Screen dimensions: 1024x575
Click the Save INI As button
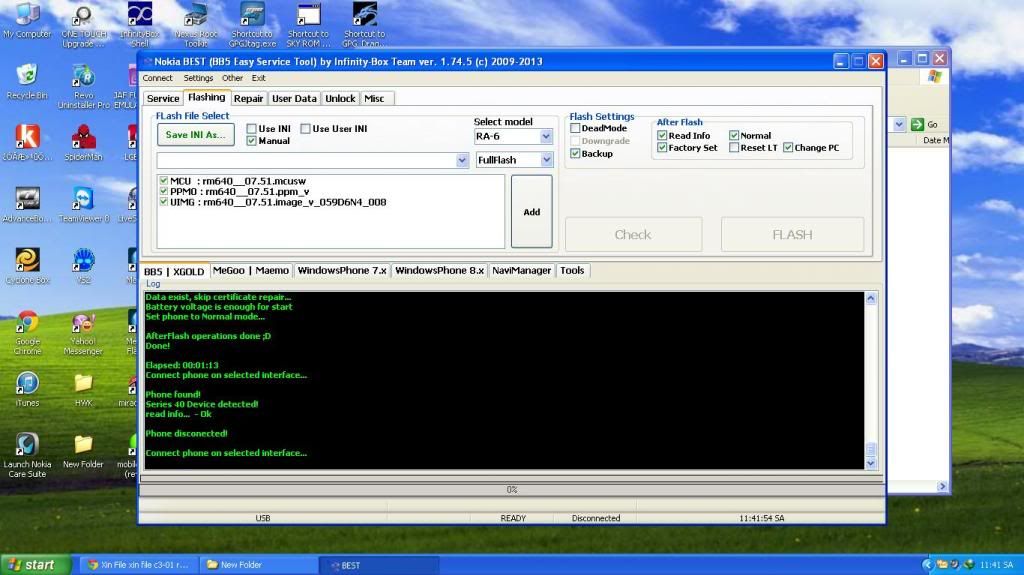tap(195, 135)
